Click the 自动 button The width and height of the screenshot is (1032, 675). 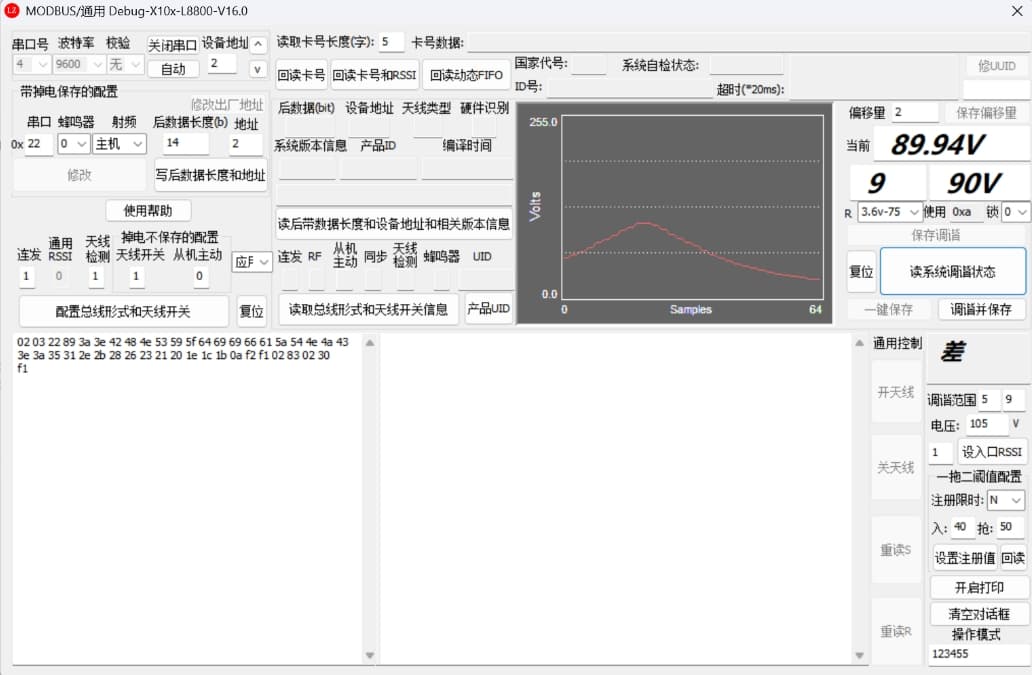click(173, 68)
